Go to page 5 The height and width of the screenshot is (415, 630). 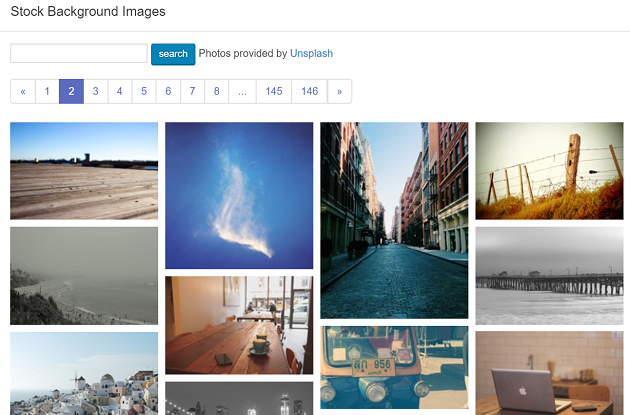144,92
